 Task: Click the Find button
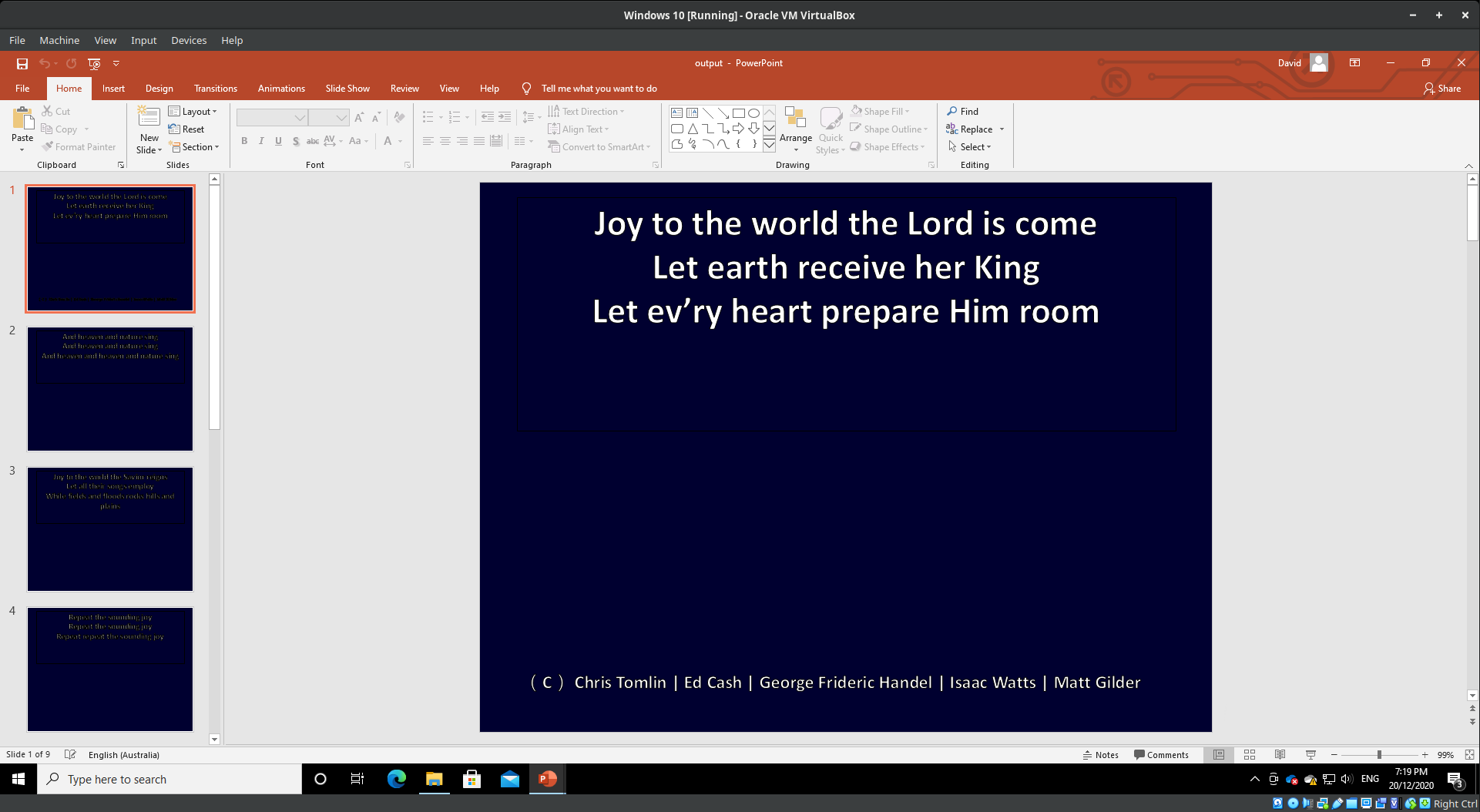[x=963, y=112]
